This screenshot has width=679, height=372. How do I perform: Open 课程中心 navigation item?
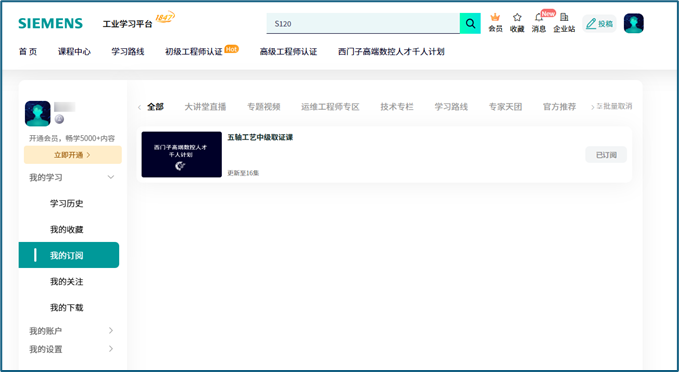74,52
